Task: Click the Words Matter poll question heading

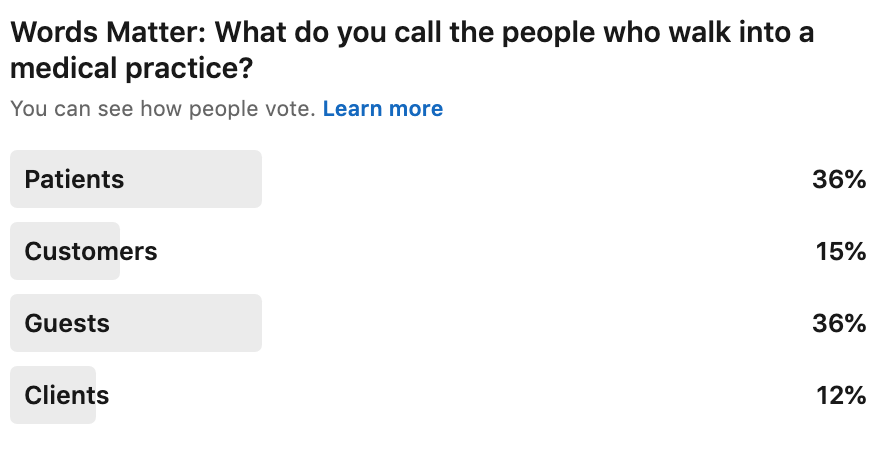Action: 412,50
